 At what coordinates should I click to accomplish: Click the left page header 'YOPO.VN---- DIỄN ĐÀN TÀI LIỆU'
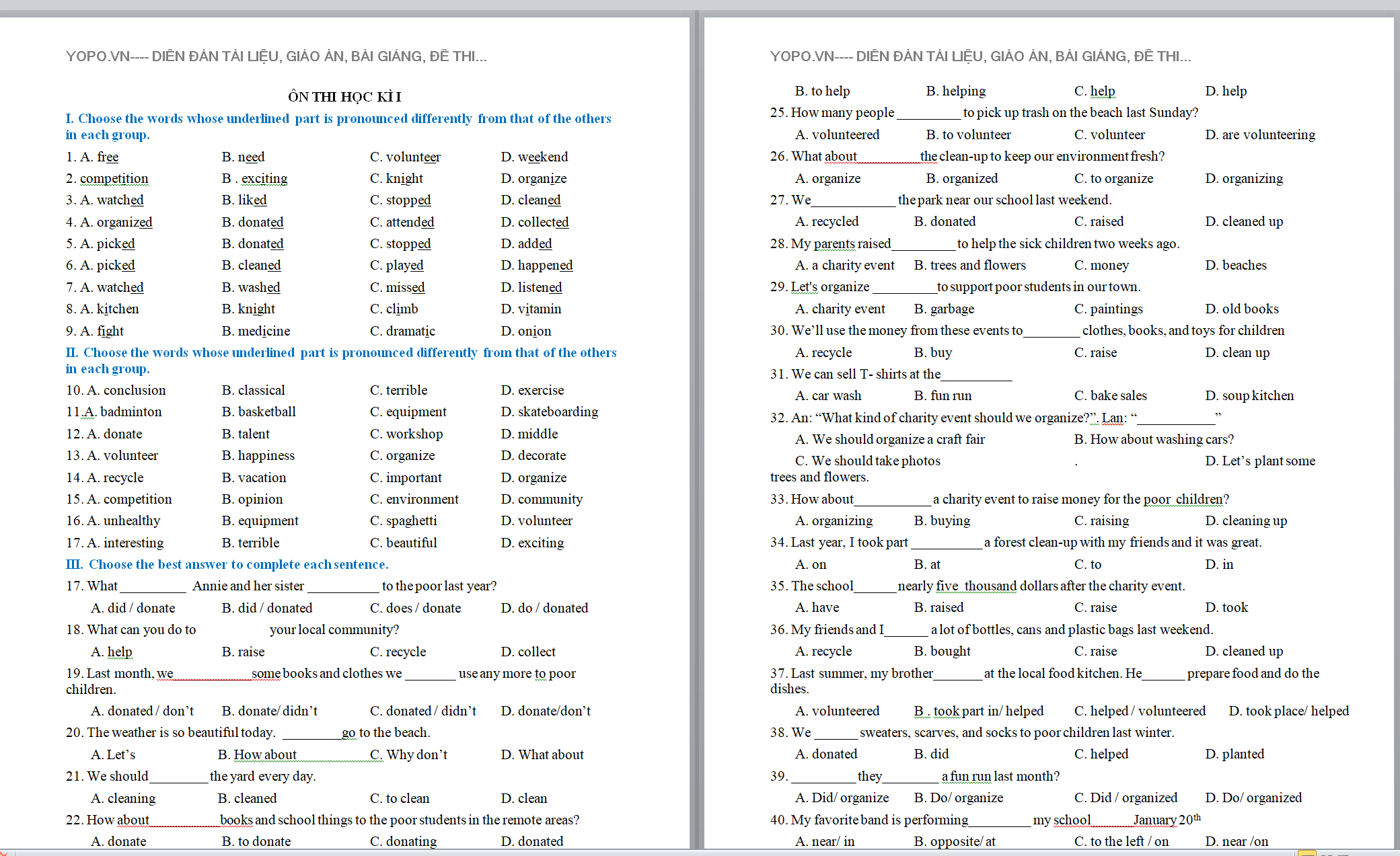pyautogui.click(x=276, y=56)
